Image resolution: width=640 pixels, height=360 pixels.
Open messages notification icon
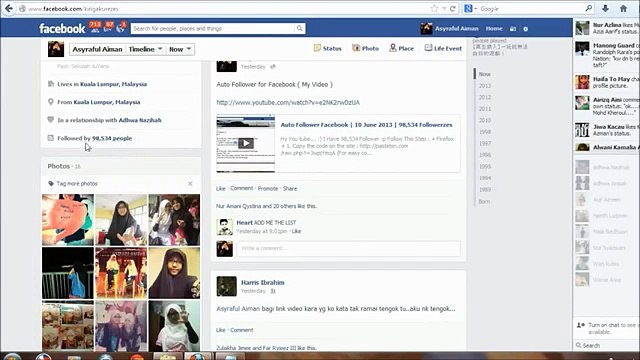pos(109,28)
